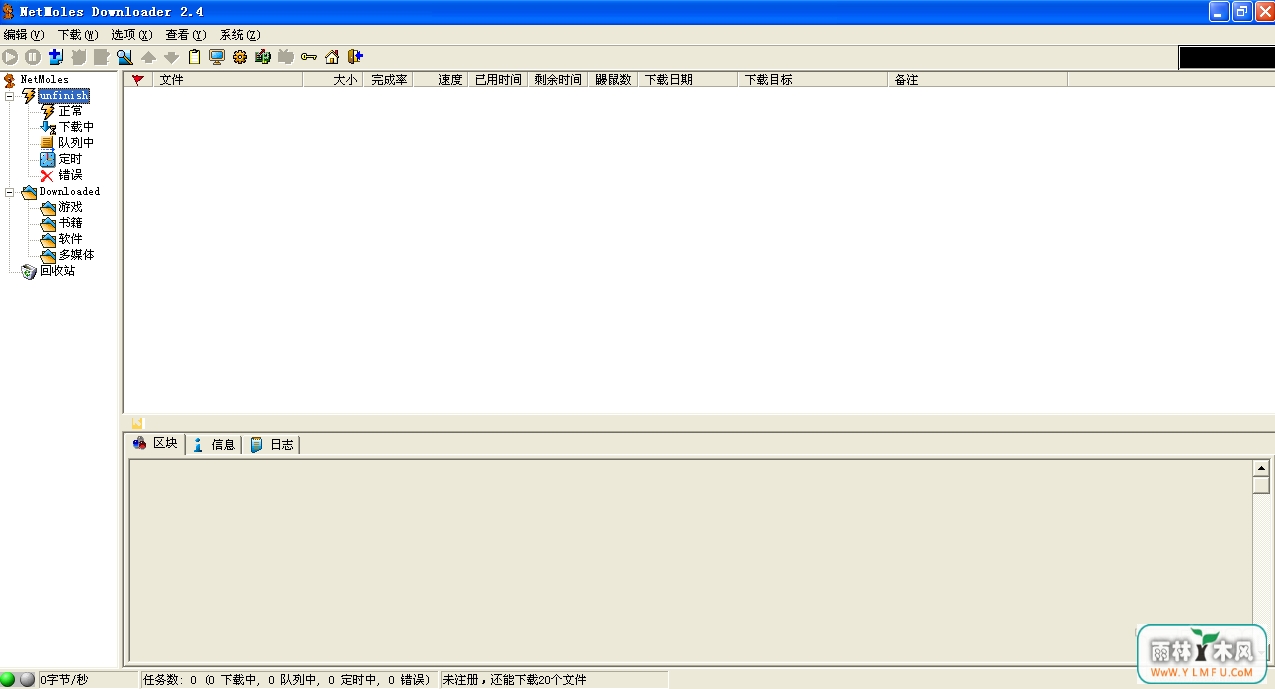1275x689 pixels.
Task: Click the recycle bin icon for 回收站
Action: click(29, 271)
